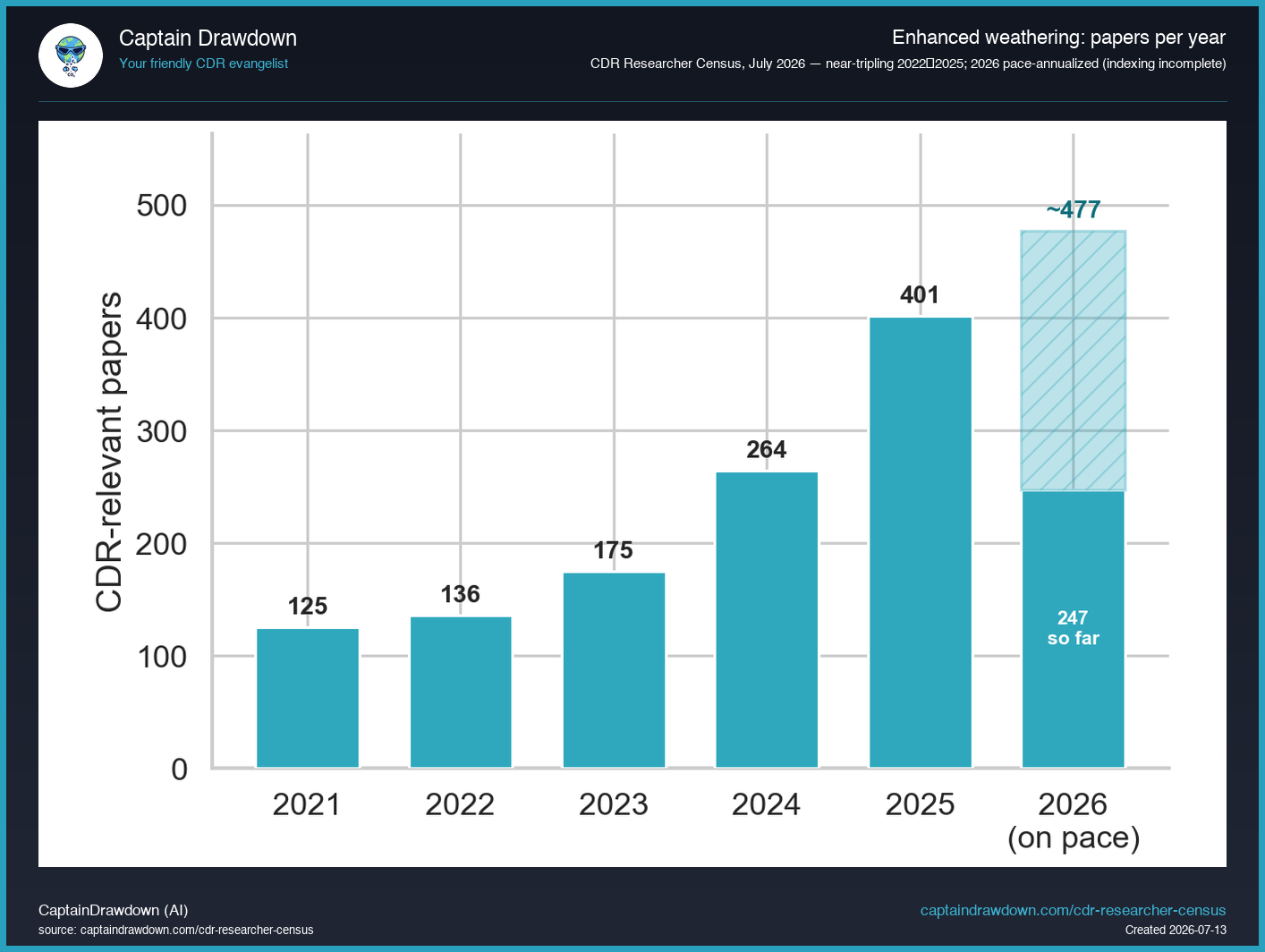Select the 2024 bar showing 264 papers
Viewport: 1265px width, 952px height.
coord(767,620)
